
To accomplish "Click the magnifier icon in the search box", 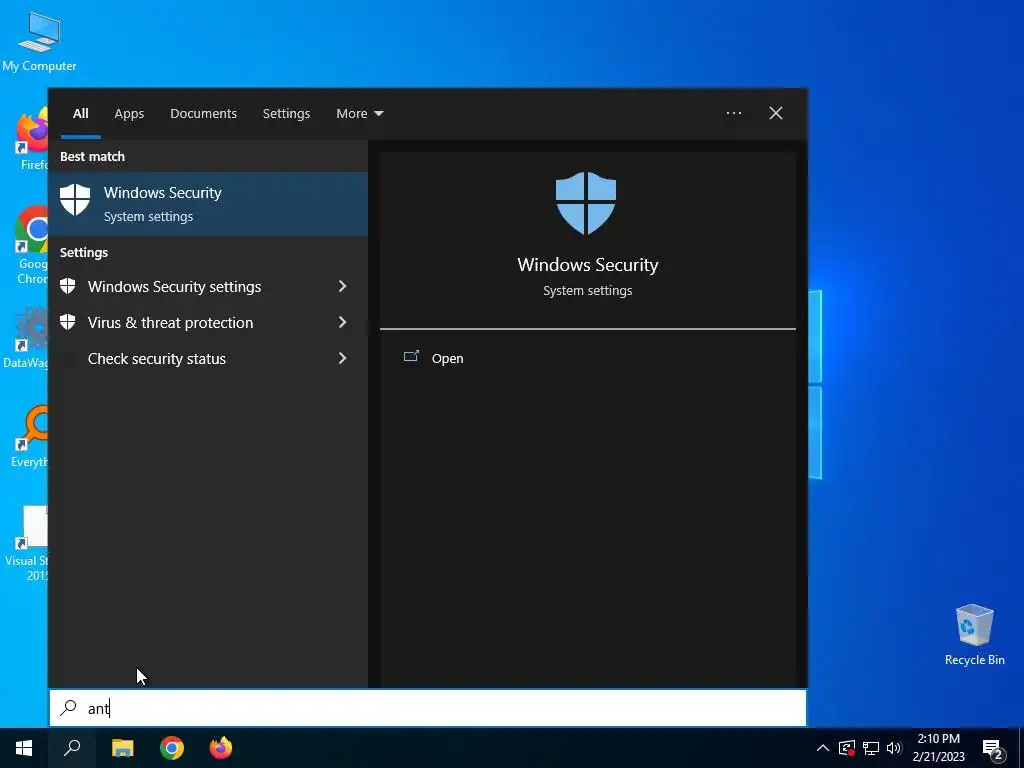I will pyautogui.click(x=69, y=708).
